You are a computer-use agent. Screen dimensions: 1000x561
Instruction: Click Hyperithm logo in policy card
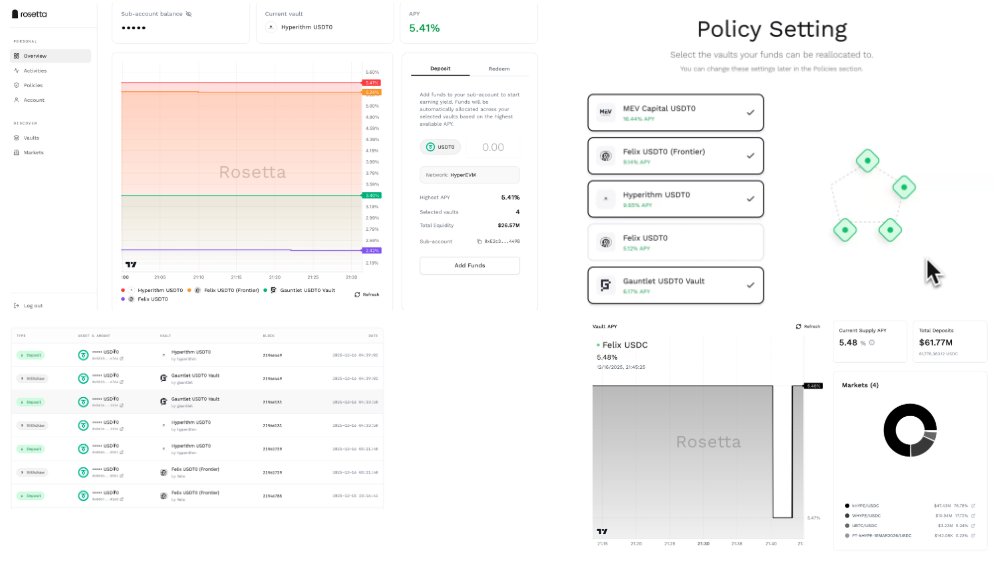605,199
